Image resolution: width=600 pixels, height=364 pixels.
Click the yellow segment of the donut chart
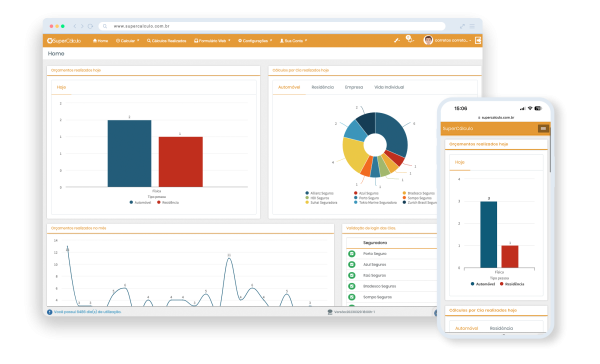(x=353, y=155)
